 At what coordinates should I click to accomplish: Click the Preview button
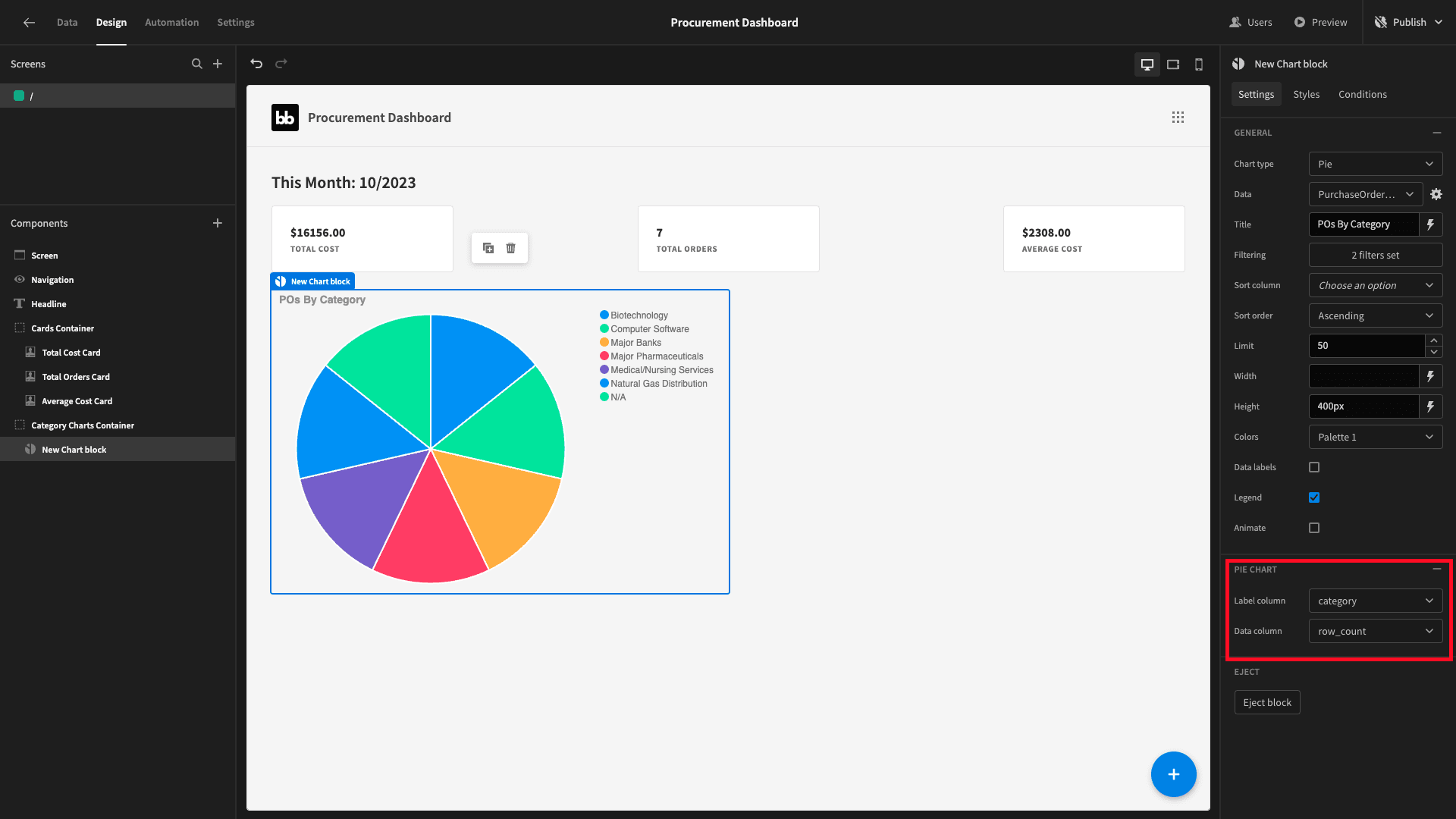pos(1320,23)
